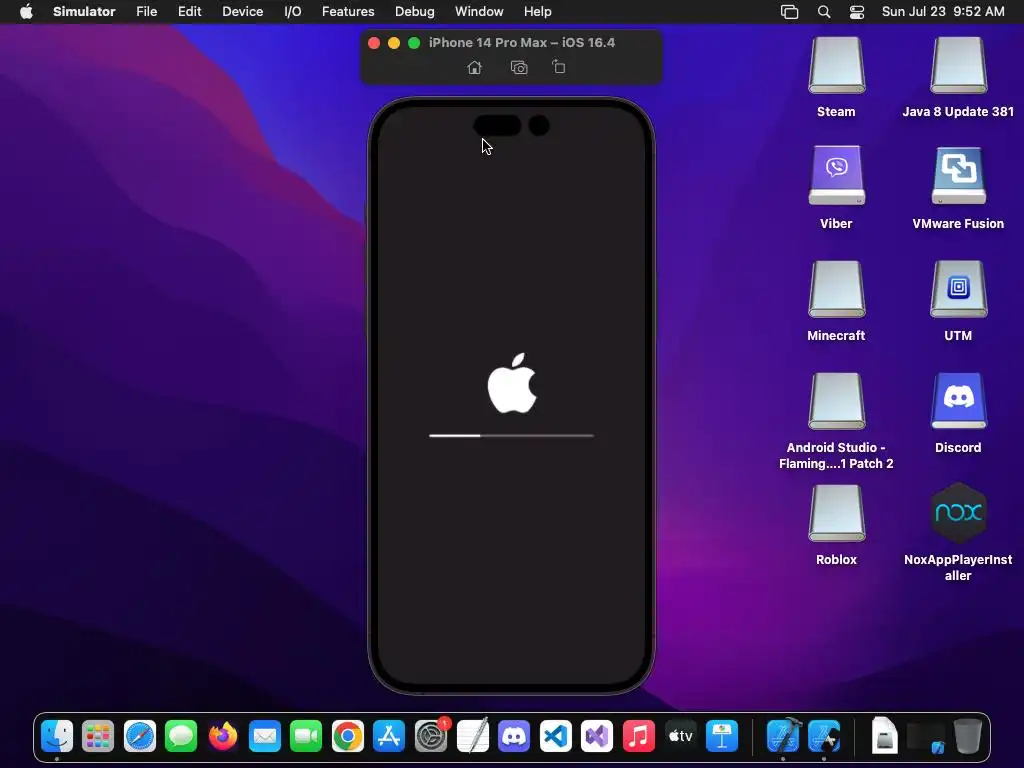Open the Steam disk on the desktop

(x=836, y=65)
